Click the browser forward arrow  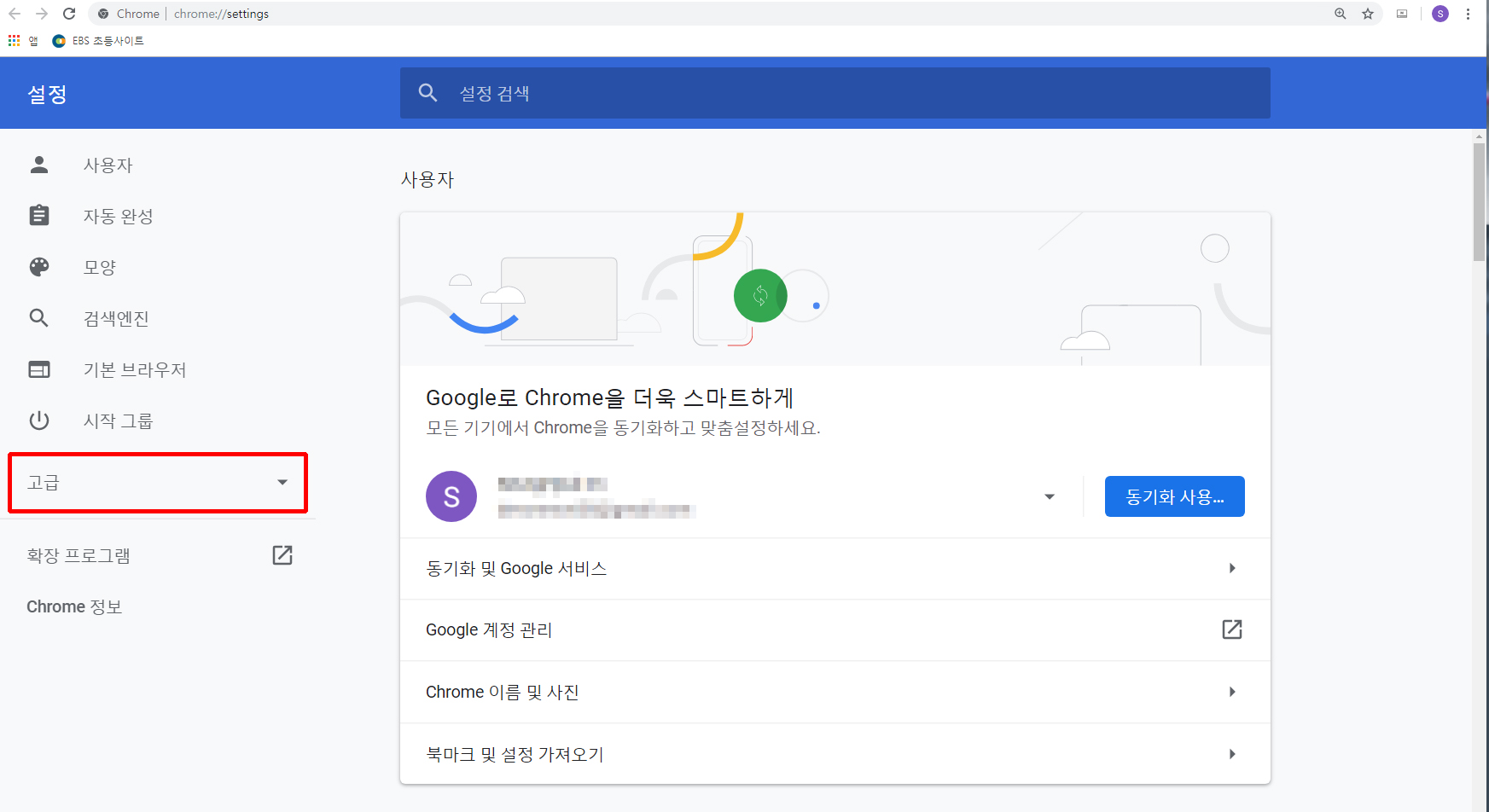pos(42,14)
